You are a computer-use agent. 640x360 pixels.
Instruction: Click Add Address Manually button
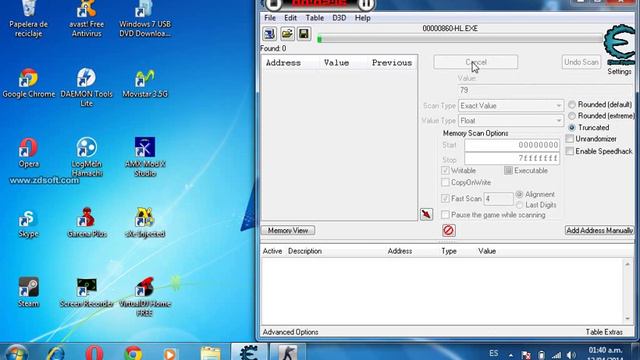(x=599, y=231)
